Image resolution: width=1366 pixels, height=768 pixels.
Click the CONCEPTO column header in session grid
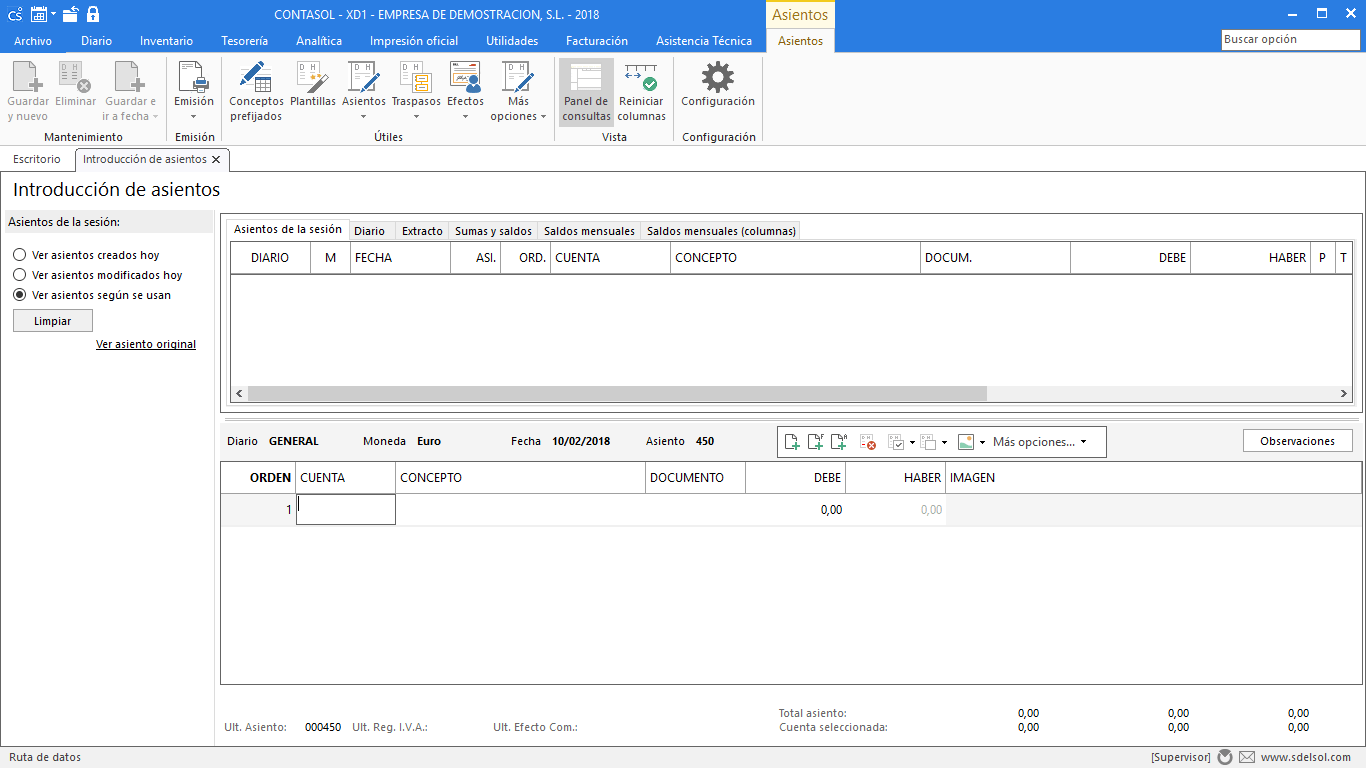click(796, 258)
